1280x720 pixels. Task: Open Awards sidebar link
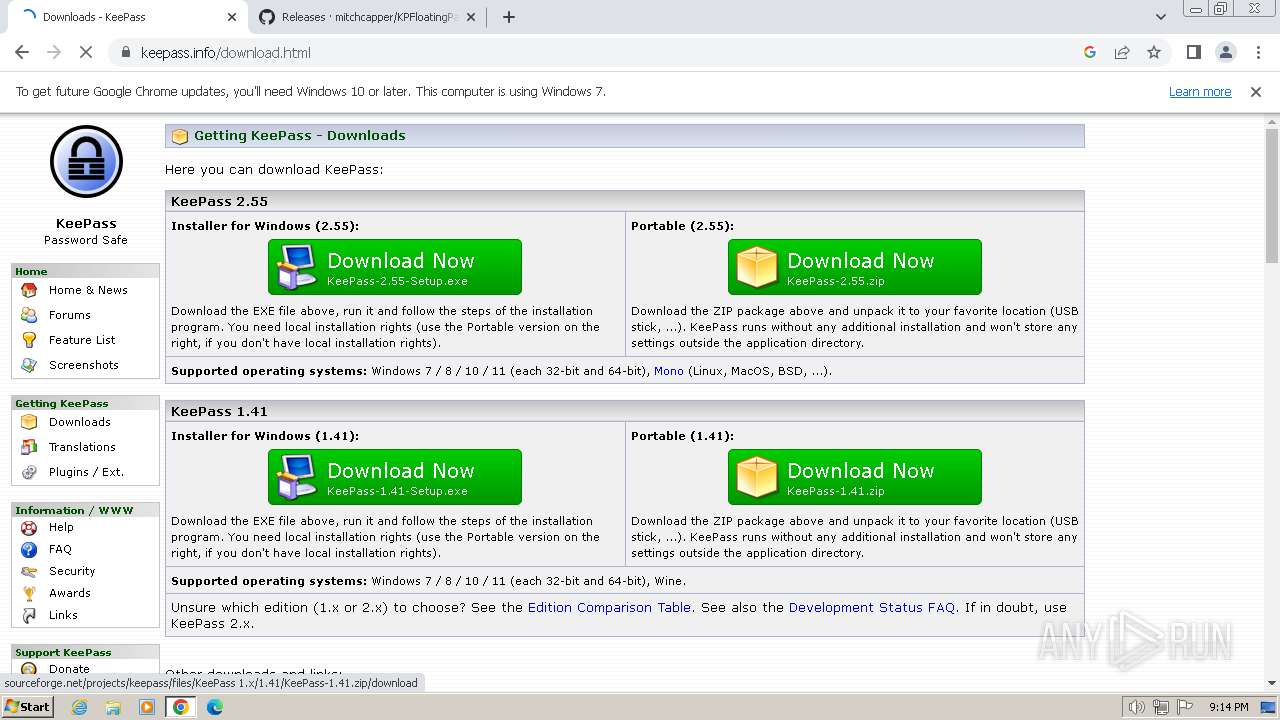[x=70, y=593]
